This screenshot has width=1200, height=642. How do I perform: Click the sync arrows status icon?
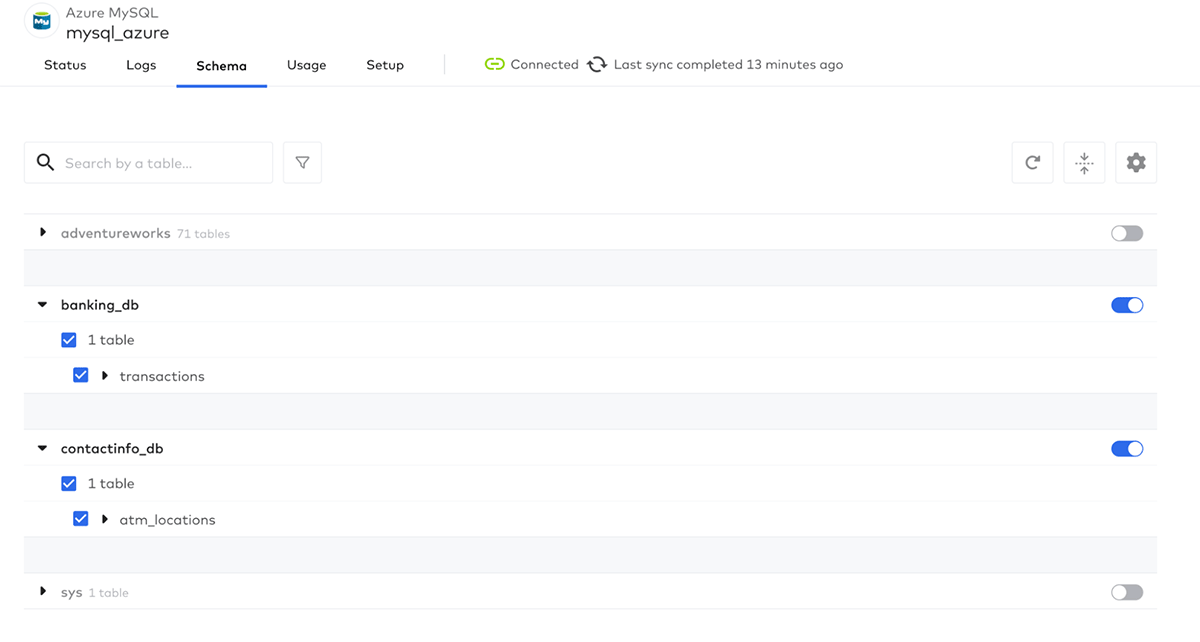pos(597,64)
